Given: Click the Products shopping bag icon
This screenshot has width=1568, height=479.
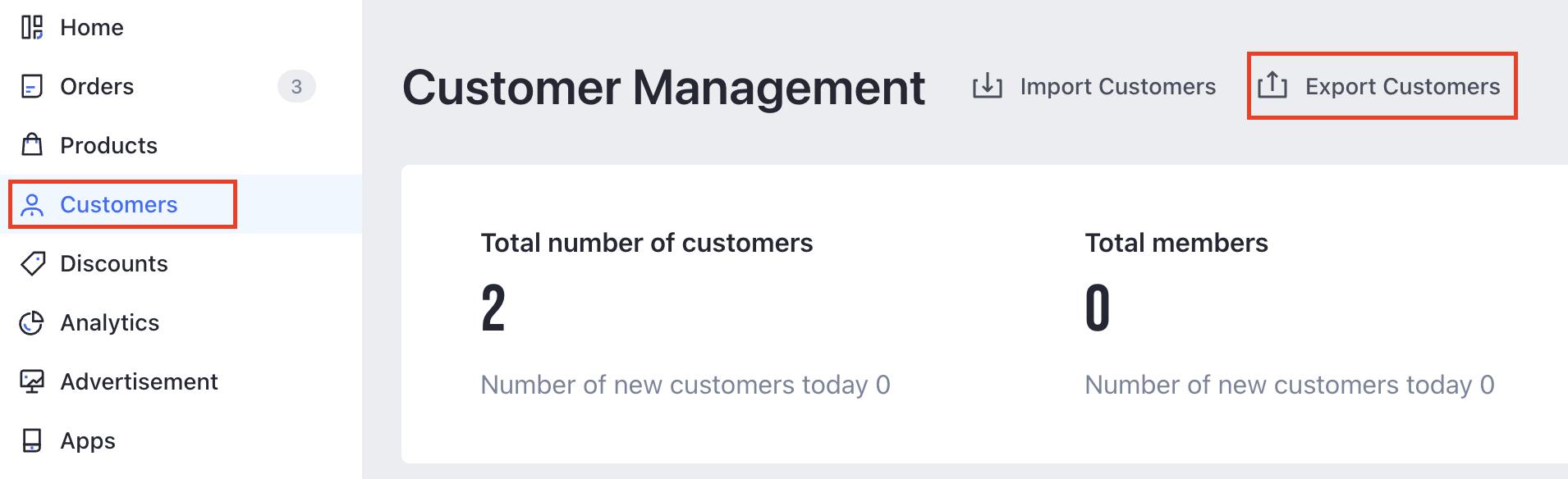Looking at the screenshot, I should [32, 145].
